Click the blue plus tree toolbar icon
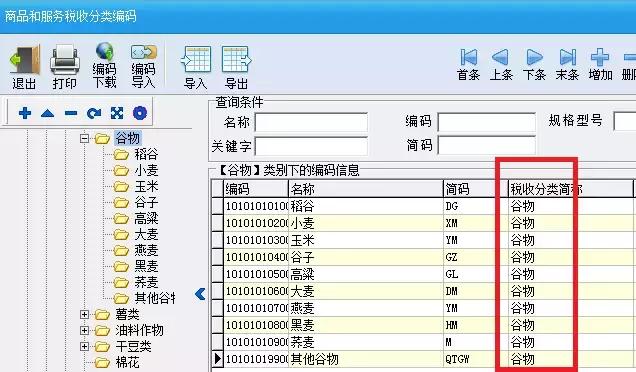 point(25,113)
